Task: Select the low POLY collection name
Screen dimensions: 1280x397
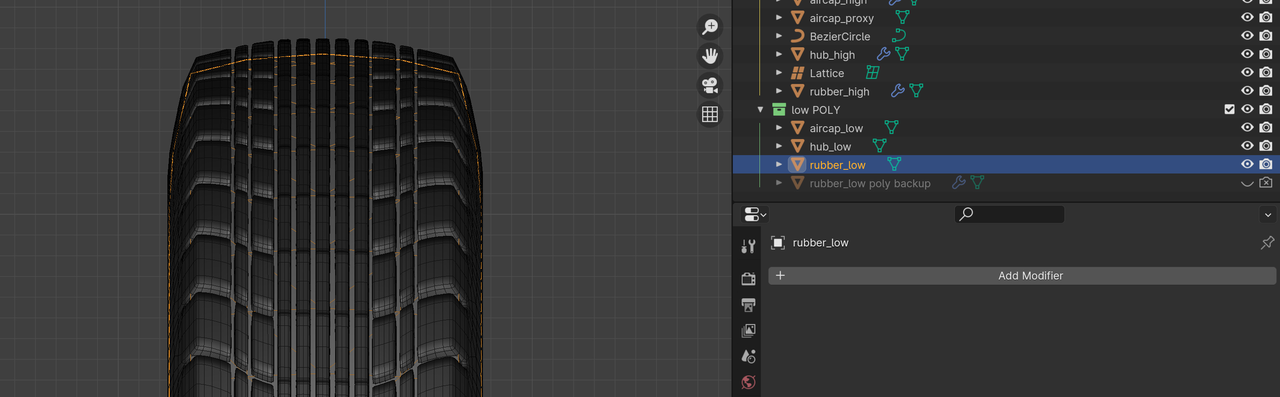Action: pos(815,110)
